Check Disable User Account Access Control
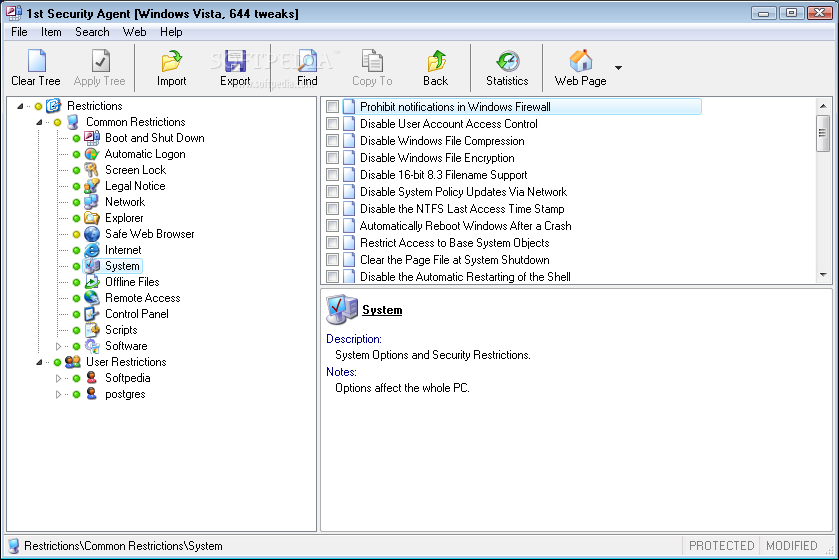The height and width of the screenshot is (560, 839). pos(332,124)
